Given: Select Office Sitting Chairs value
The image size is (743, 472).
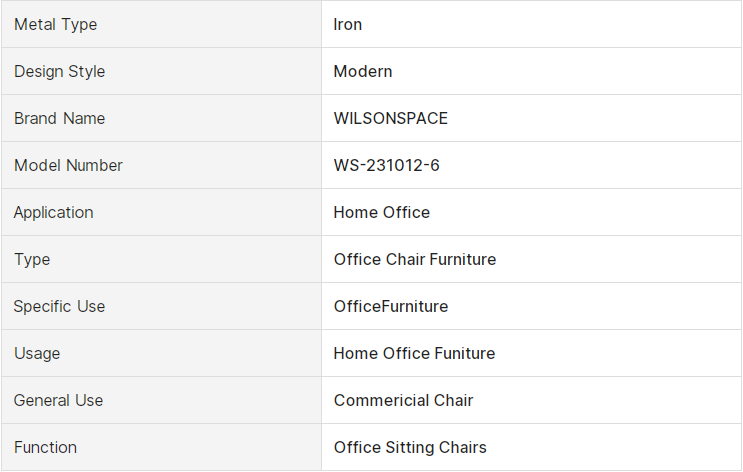Looking at the screenshot, I should pos(410,447).
